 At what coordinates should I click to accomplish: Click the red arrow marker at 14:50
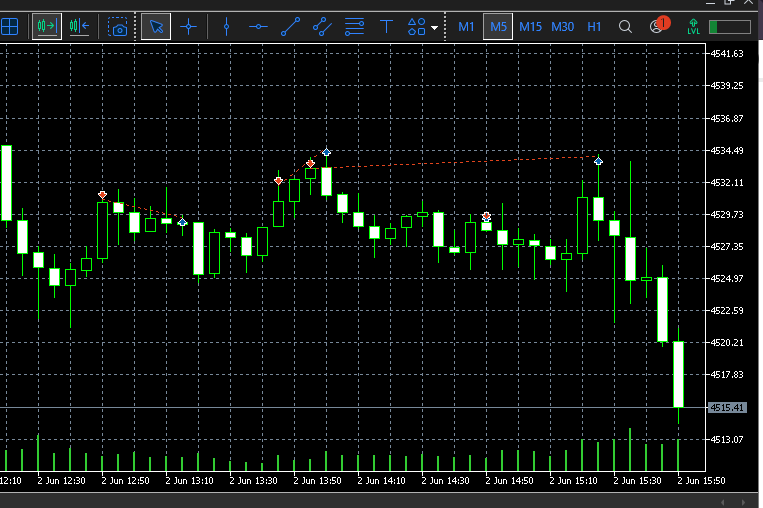pyautogui.click(x=487, y=216)
